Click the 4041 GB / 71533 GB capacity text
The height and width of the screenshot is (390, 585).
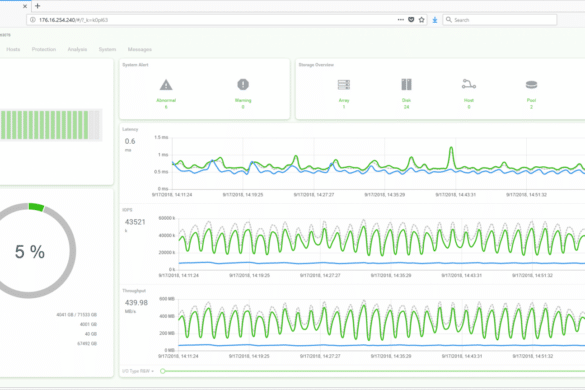[76, 315]
